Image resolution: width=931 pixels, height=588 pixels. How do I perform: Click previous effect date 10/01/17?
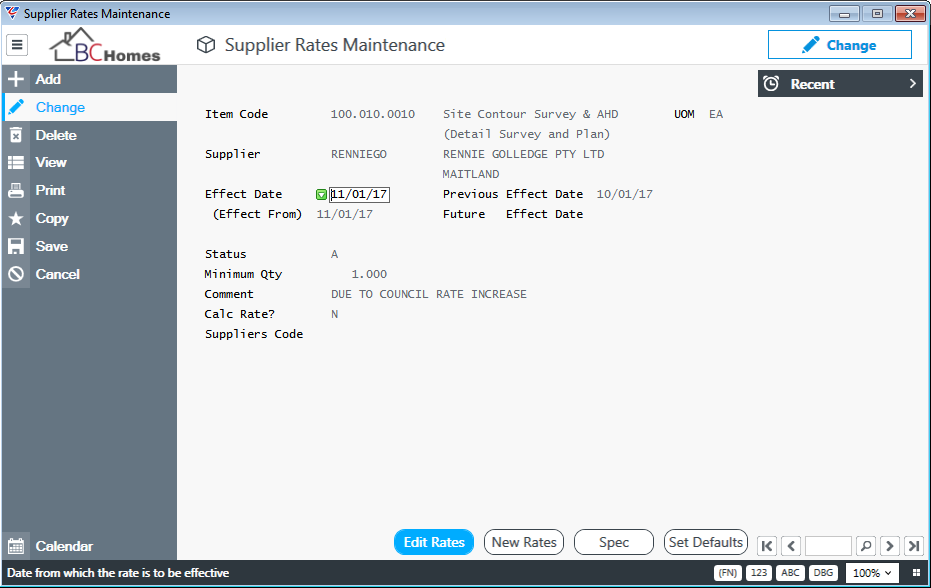[625, 194]
